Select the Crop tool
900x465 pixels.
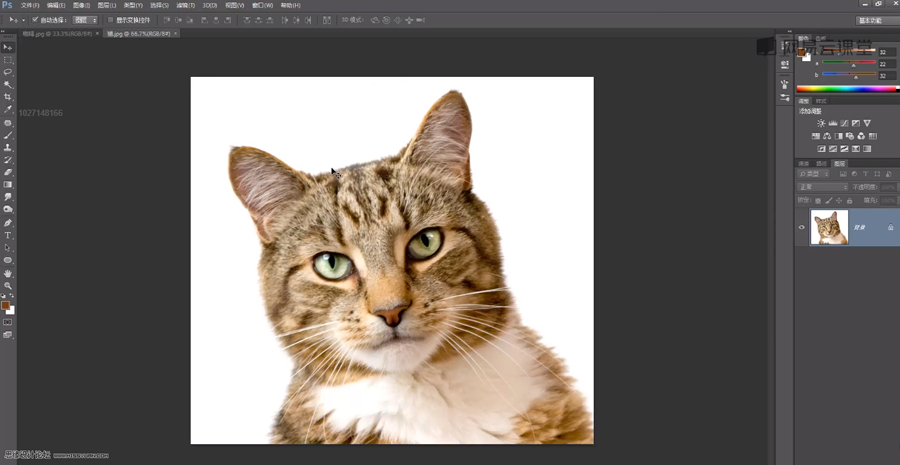pos(8,97)
